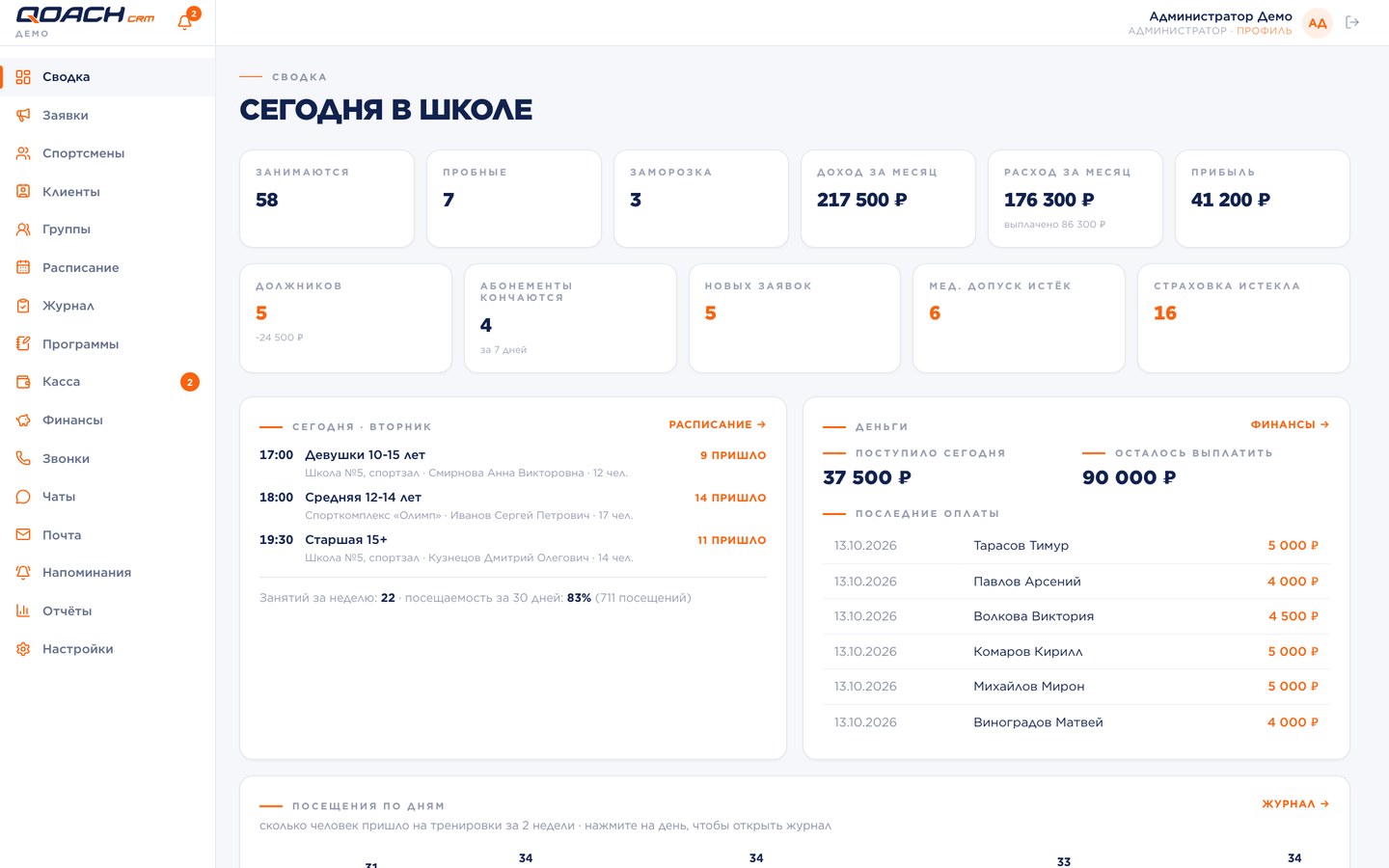Image resolution: width=1389 pixels, height=868 pixels.
Task: Click the Отчёты bar chart icon
Action: 23,610
